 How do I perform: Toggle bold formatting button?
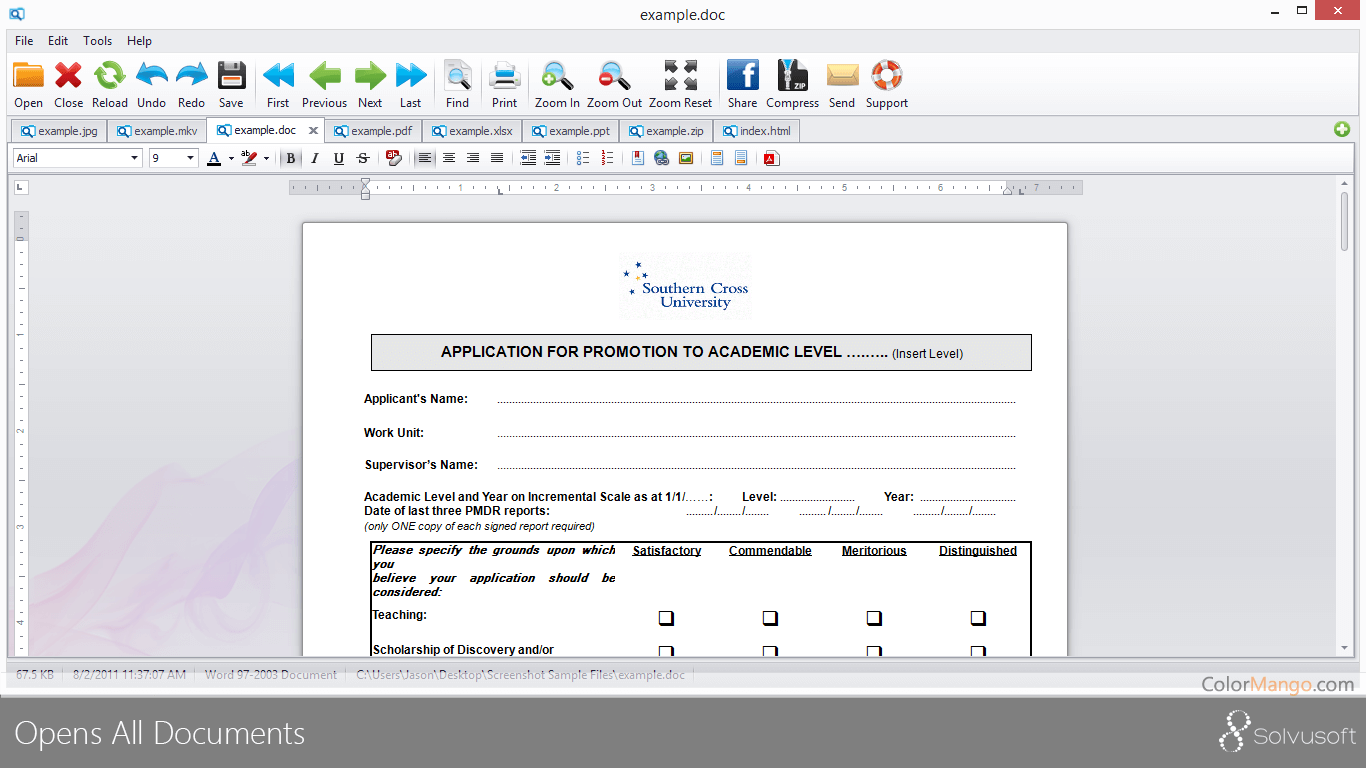point(291,158)
